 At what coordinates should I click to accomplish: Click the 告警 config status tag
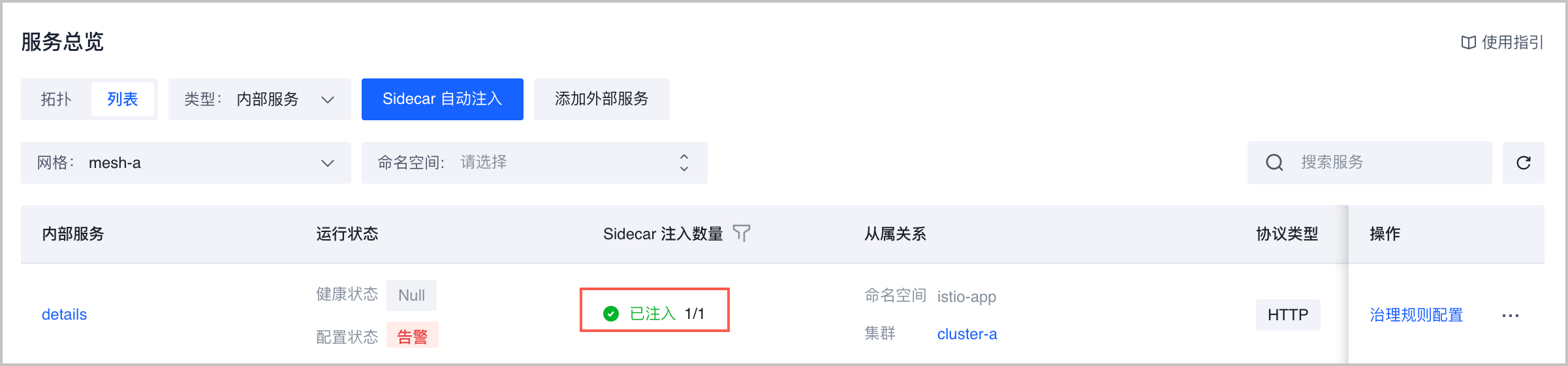tap(412, 337)
